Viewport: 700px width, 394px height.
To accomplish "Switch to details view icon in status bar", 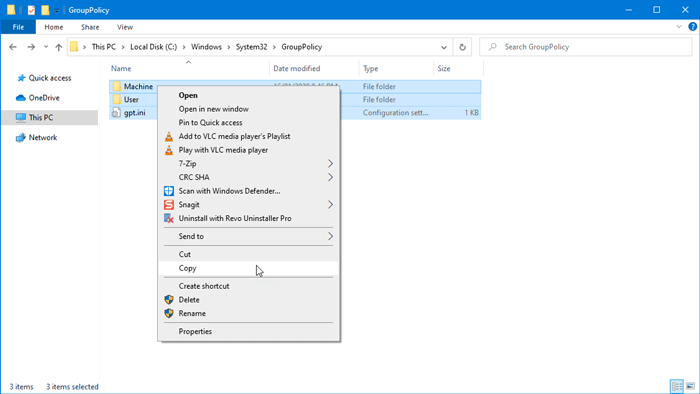I will coord(677,386).
